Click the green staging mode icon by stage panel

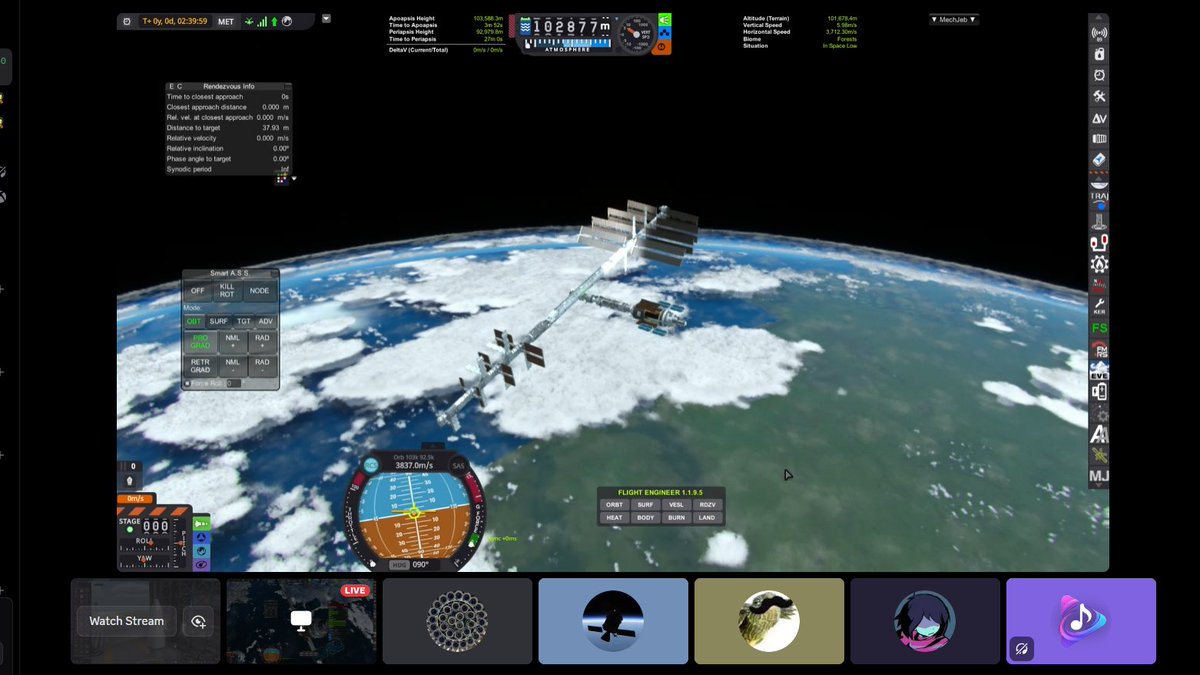[201, 524]
